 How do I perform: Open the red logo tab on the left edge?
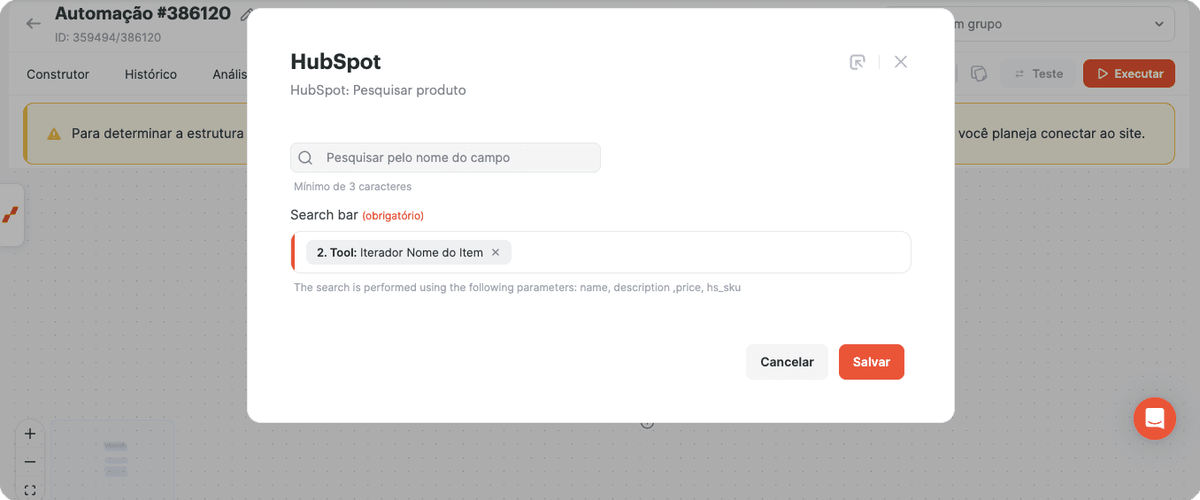(11, 215)
